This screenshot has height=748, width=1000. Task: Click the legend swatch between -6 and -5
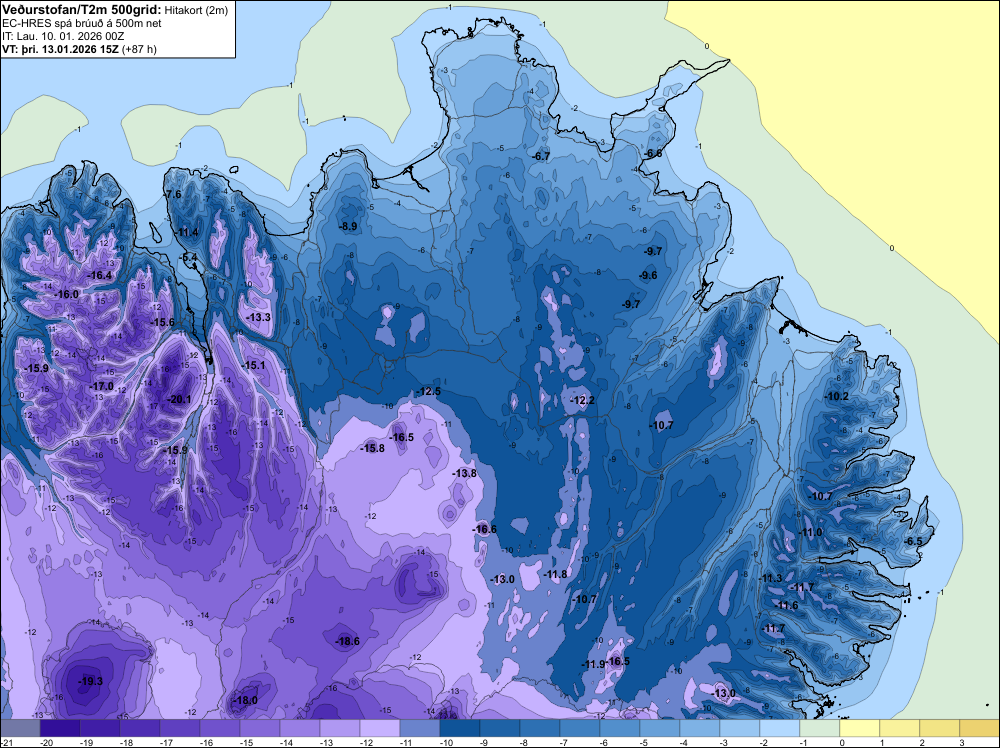(x=619, y=728)
